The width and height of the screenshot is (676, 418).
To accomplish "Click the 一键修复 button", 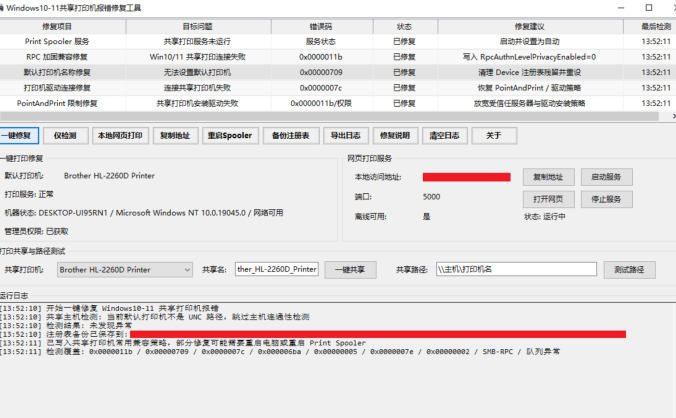I will pos(19,136).
